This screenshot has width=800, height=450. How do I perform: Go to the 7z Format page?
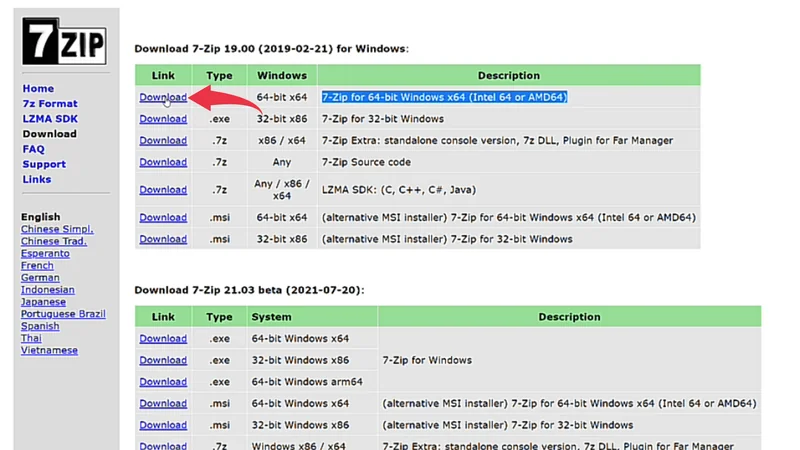point(50,104)
